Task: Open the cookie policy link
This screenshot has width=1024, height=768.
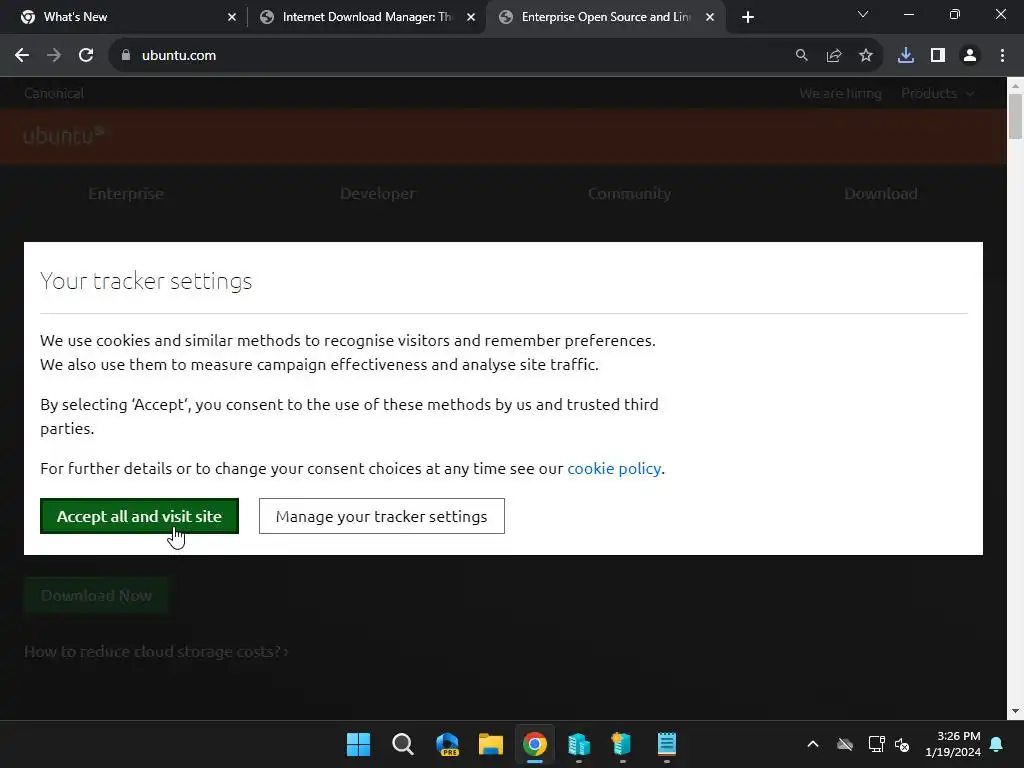Action: coord(614,469)
